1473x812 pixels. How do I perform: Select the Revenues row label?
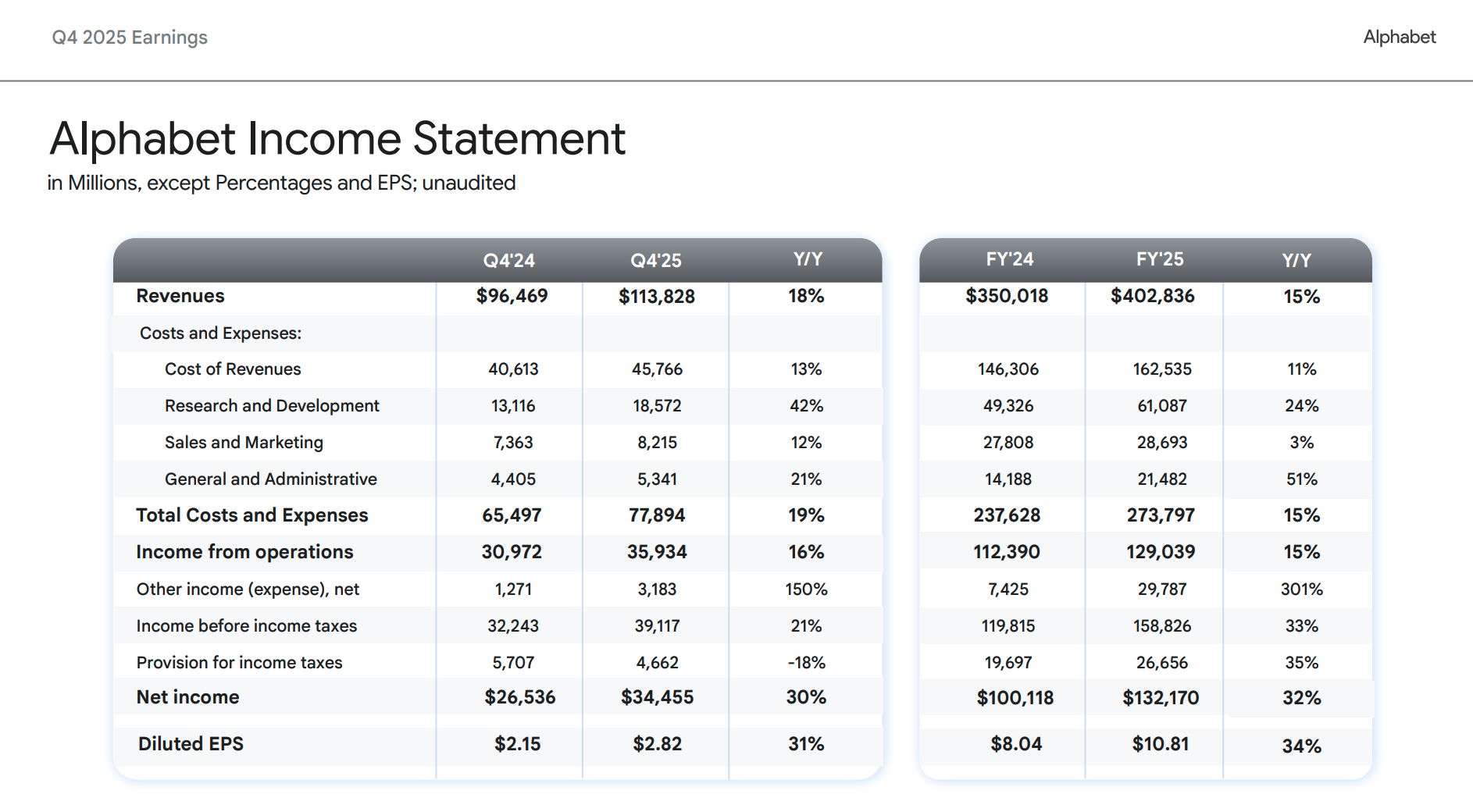click(180, 296)
